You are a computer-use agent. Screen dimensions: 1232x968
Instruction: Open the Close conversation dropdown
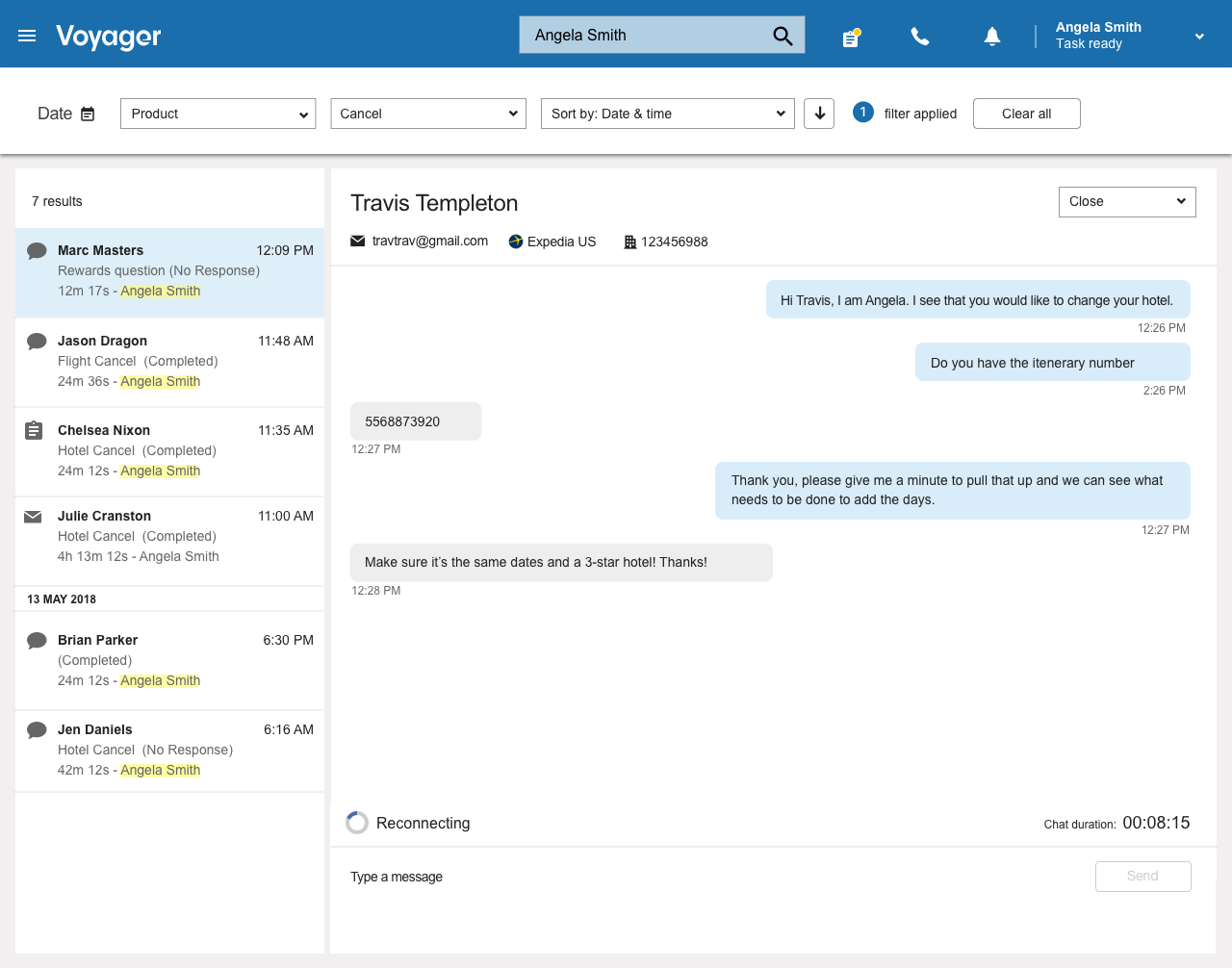tap(1126, 202)
